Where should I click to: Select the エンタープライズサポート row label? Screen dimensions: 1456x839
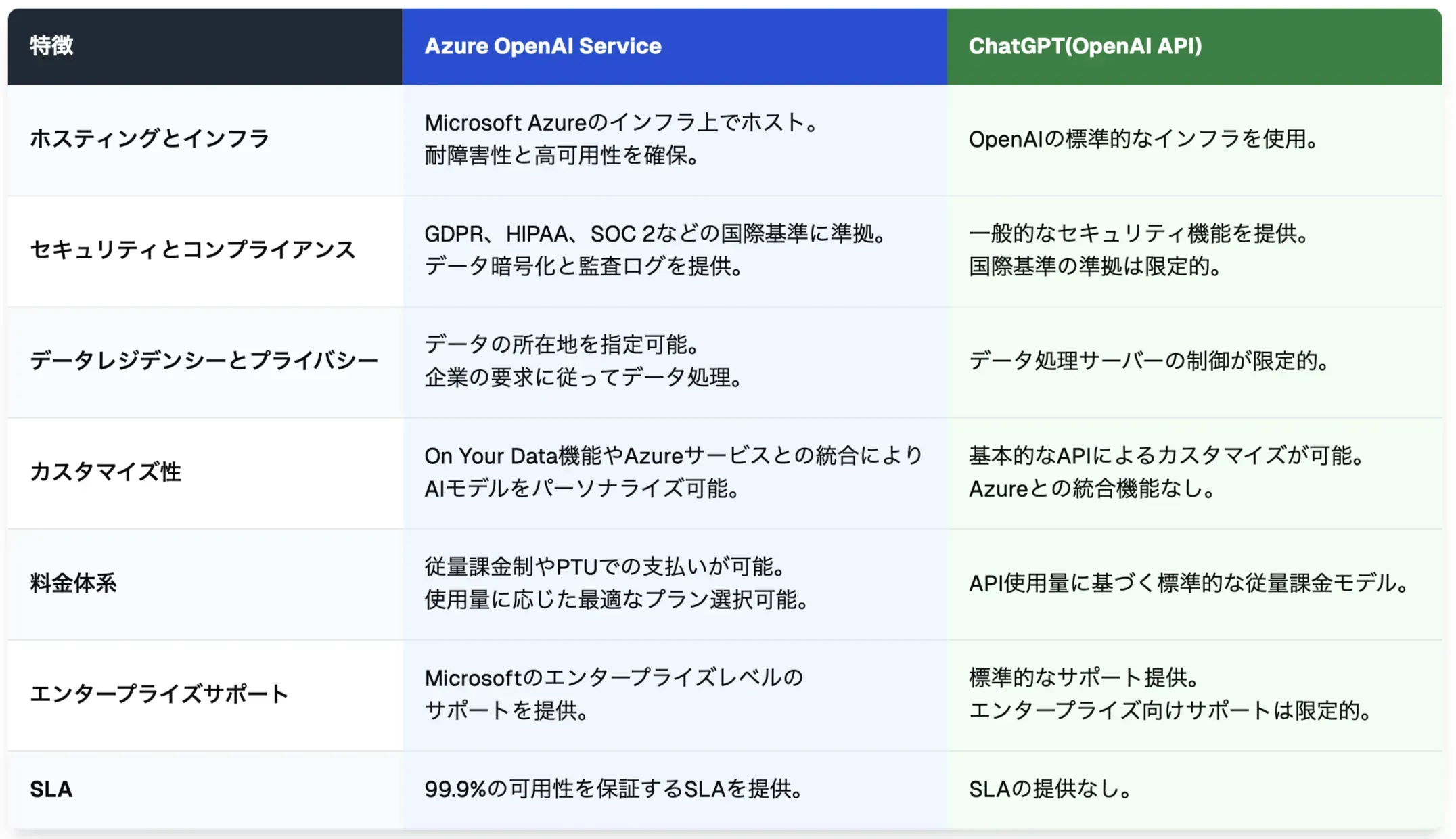(160, 694)
